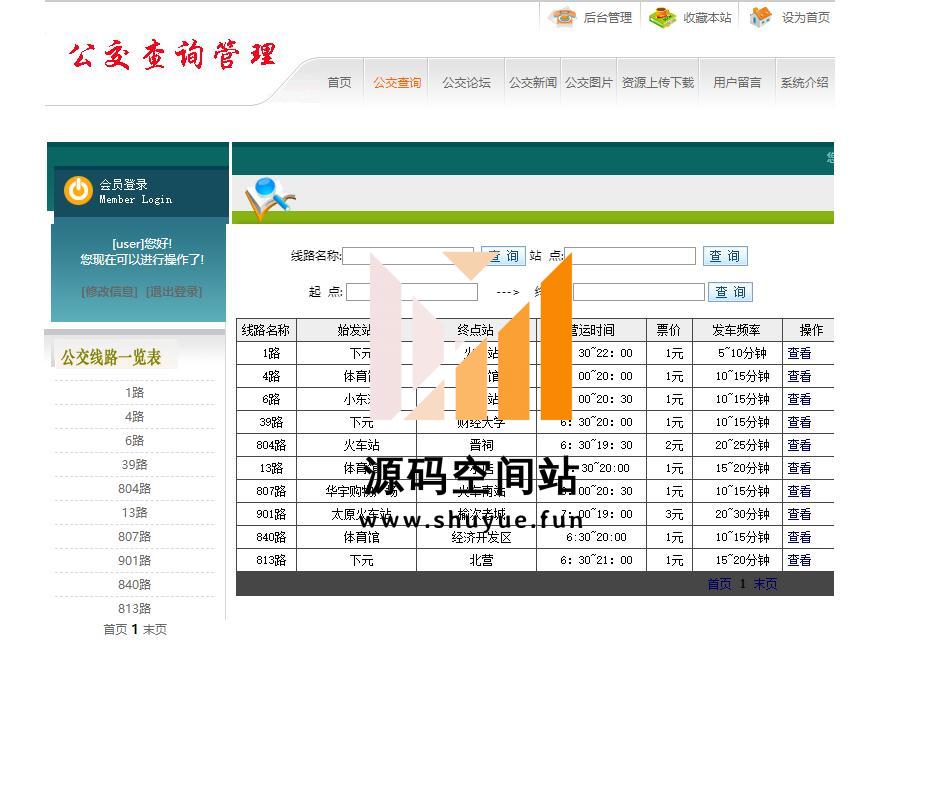Viewport: 943px width, 787px height.
Task: Click 查询 button for start-end search
Action: pos(730,292)
